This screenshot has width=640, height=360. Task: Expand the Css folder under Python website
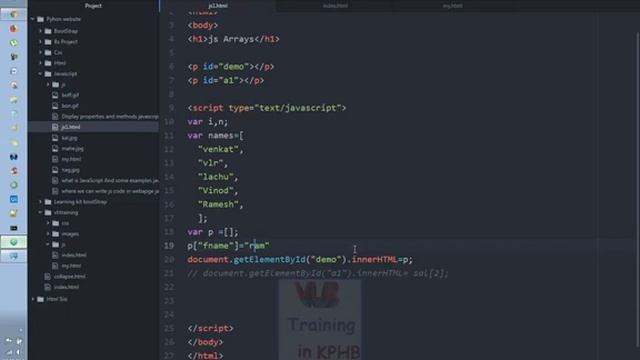coord(40,52)
